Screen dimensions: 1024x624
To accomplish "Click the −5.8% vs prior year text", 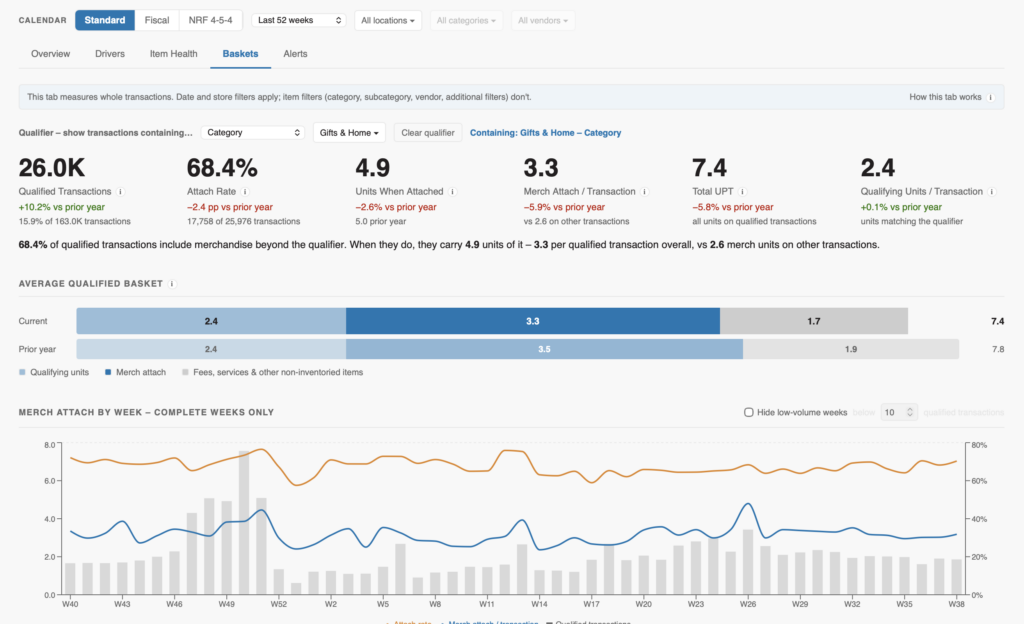I will coord(733,208).
